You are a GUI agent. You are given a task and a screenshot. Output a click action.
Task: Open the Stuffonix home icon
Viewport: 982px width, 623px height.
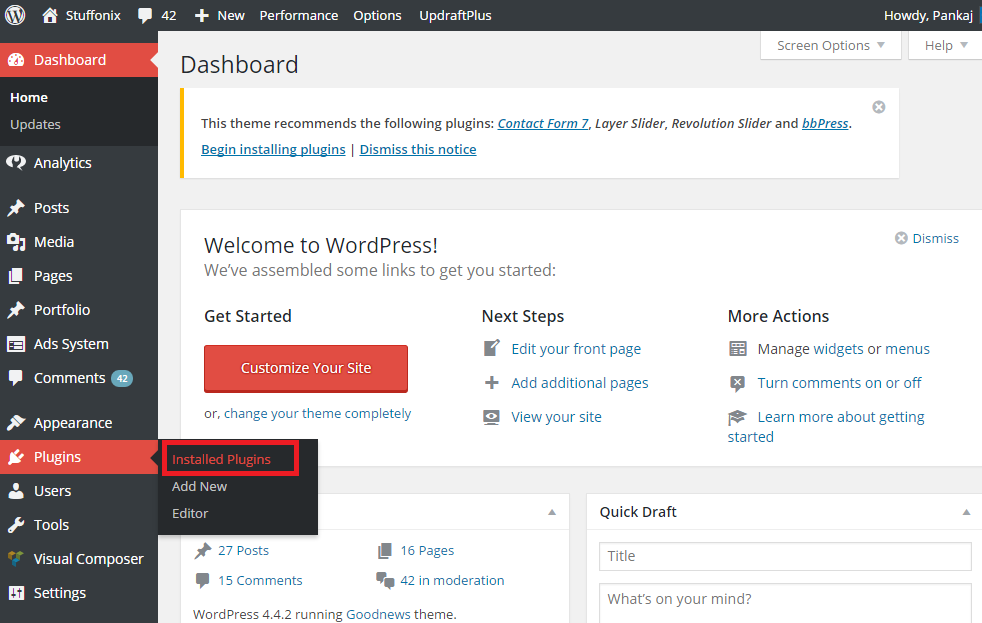pos(49,15)
